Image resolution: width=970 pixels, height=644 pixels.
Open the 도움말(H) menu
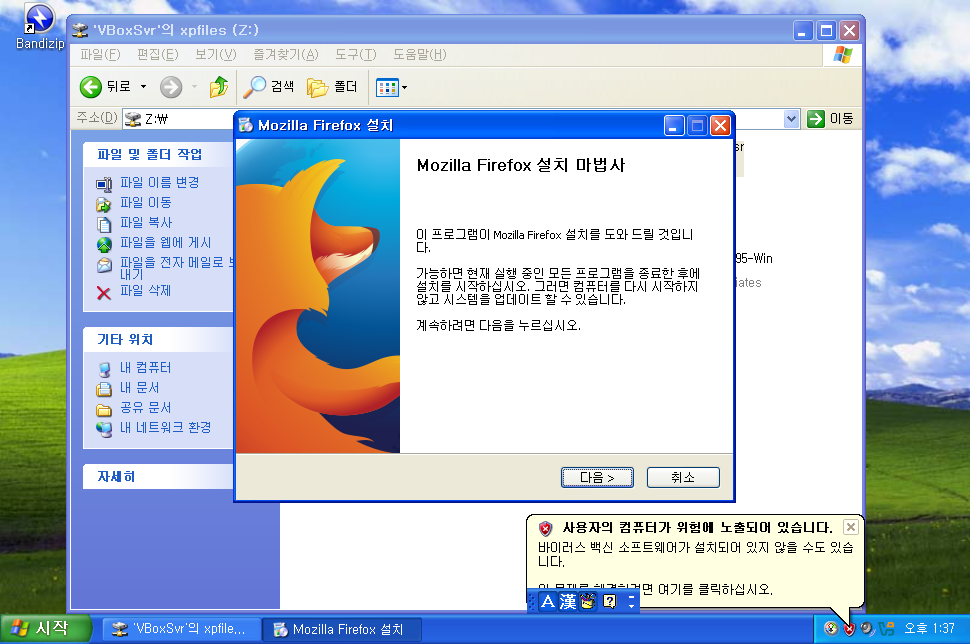coord(419,54)
